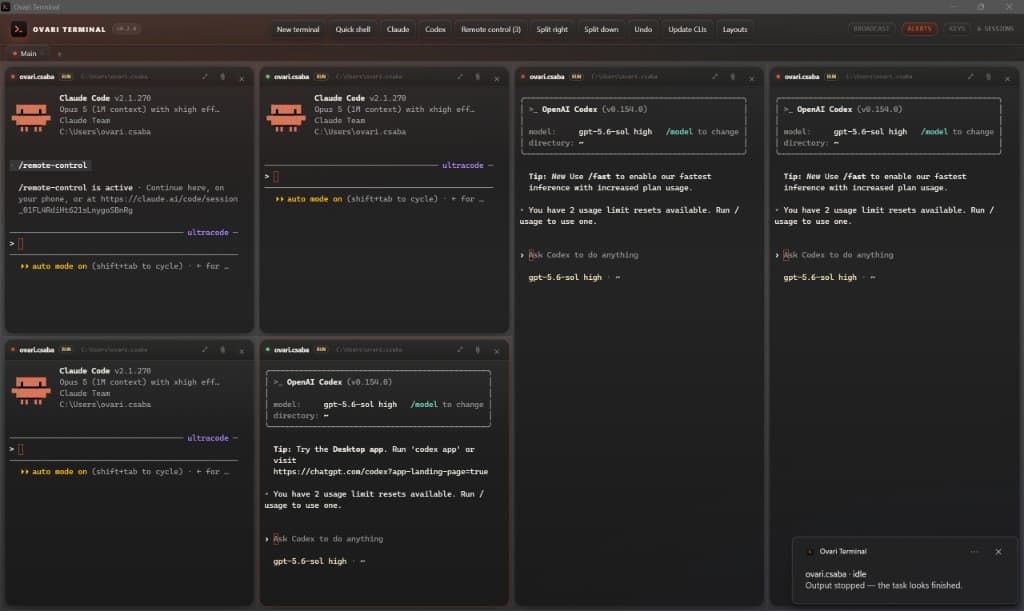Click the RUN badge on the /remote-control pane

click(66, 76)
